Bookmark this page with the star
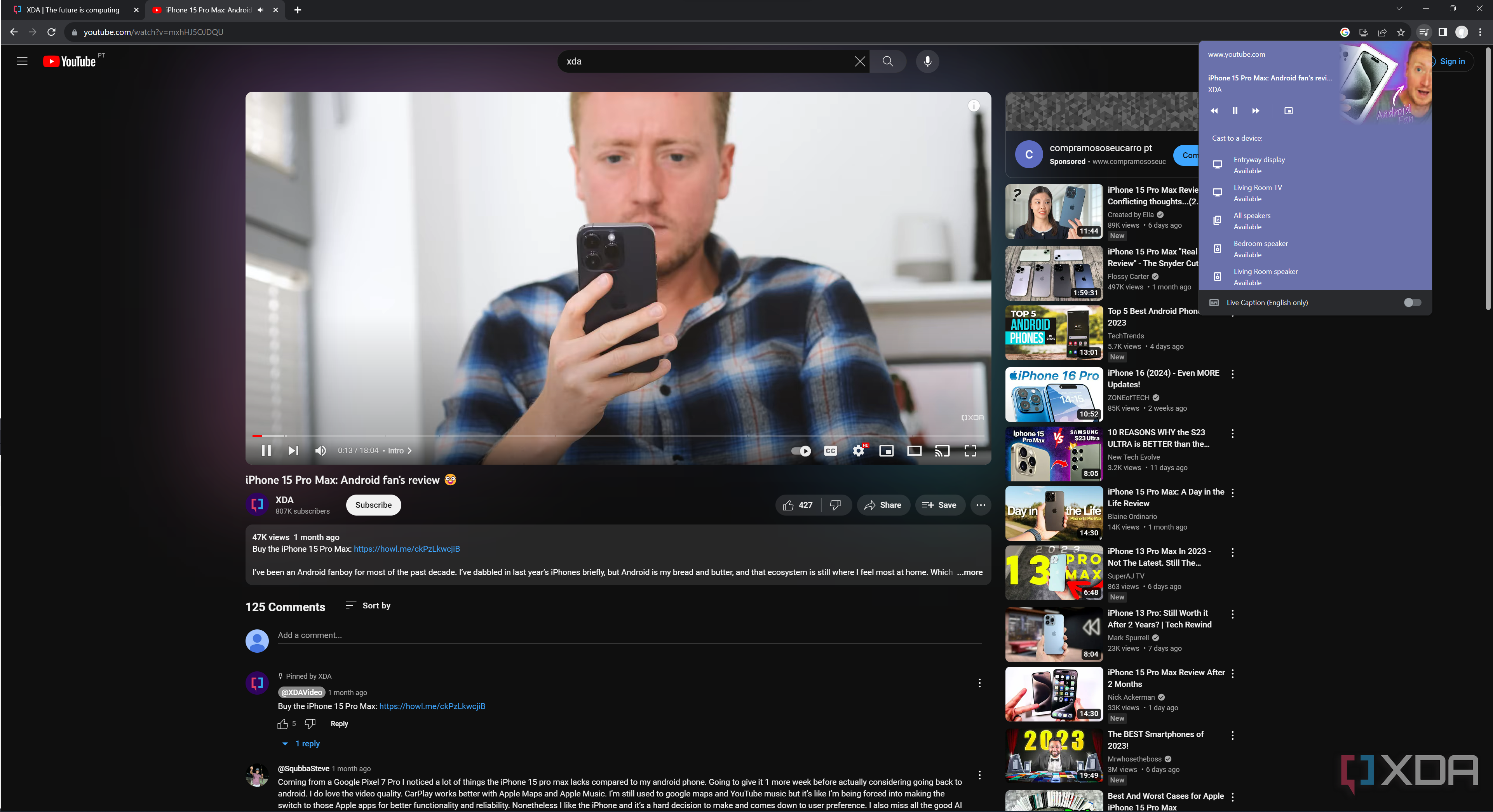 [1401, 33]
